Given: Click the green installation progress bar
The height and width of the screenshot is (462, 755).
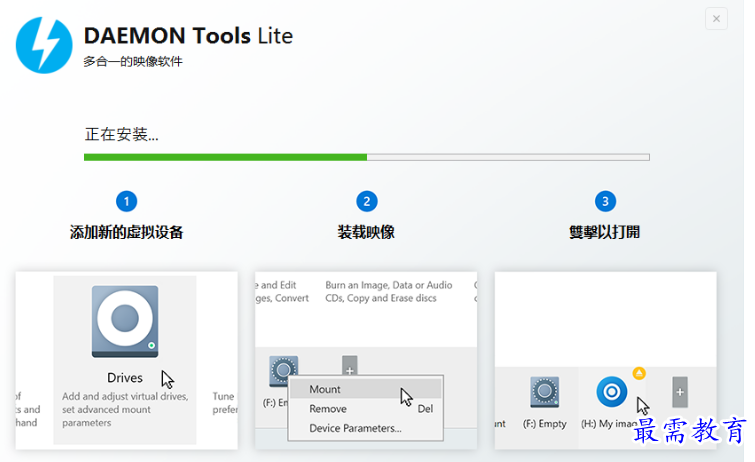Looking at the screenshot, I should coord(366,157).
